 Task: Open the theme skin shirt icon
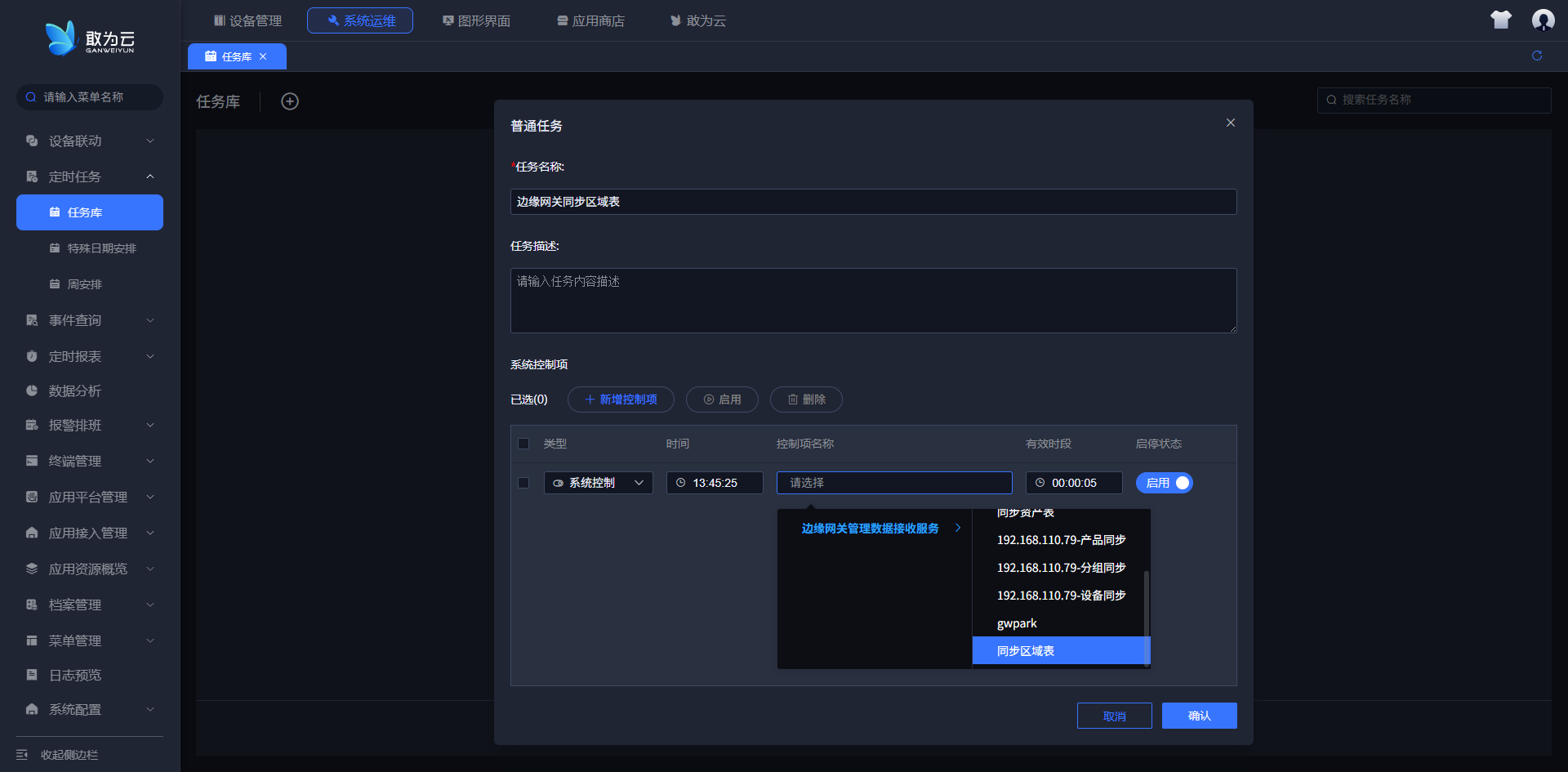[x=1501, y=20]
